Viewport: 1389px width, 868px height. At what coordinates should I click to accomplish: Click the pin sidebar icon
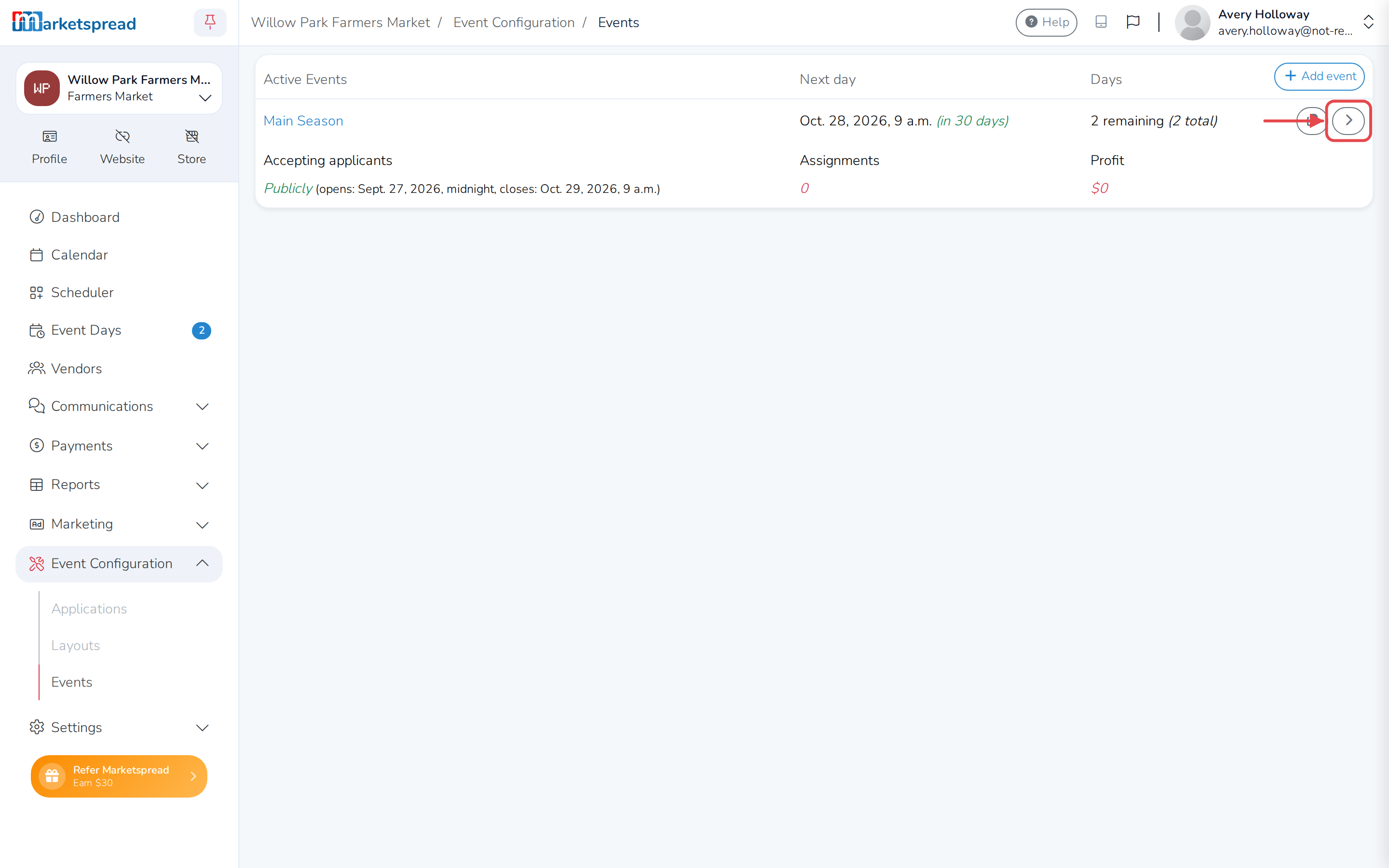210,22
